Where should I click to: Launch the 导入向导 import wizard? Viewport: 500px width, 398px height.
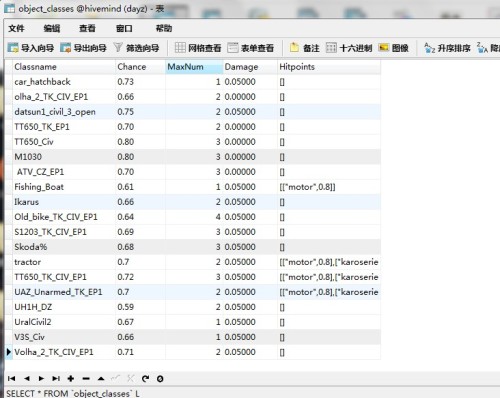31,48
